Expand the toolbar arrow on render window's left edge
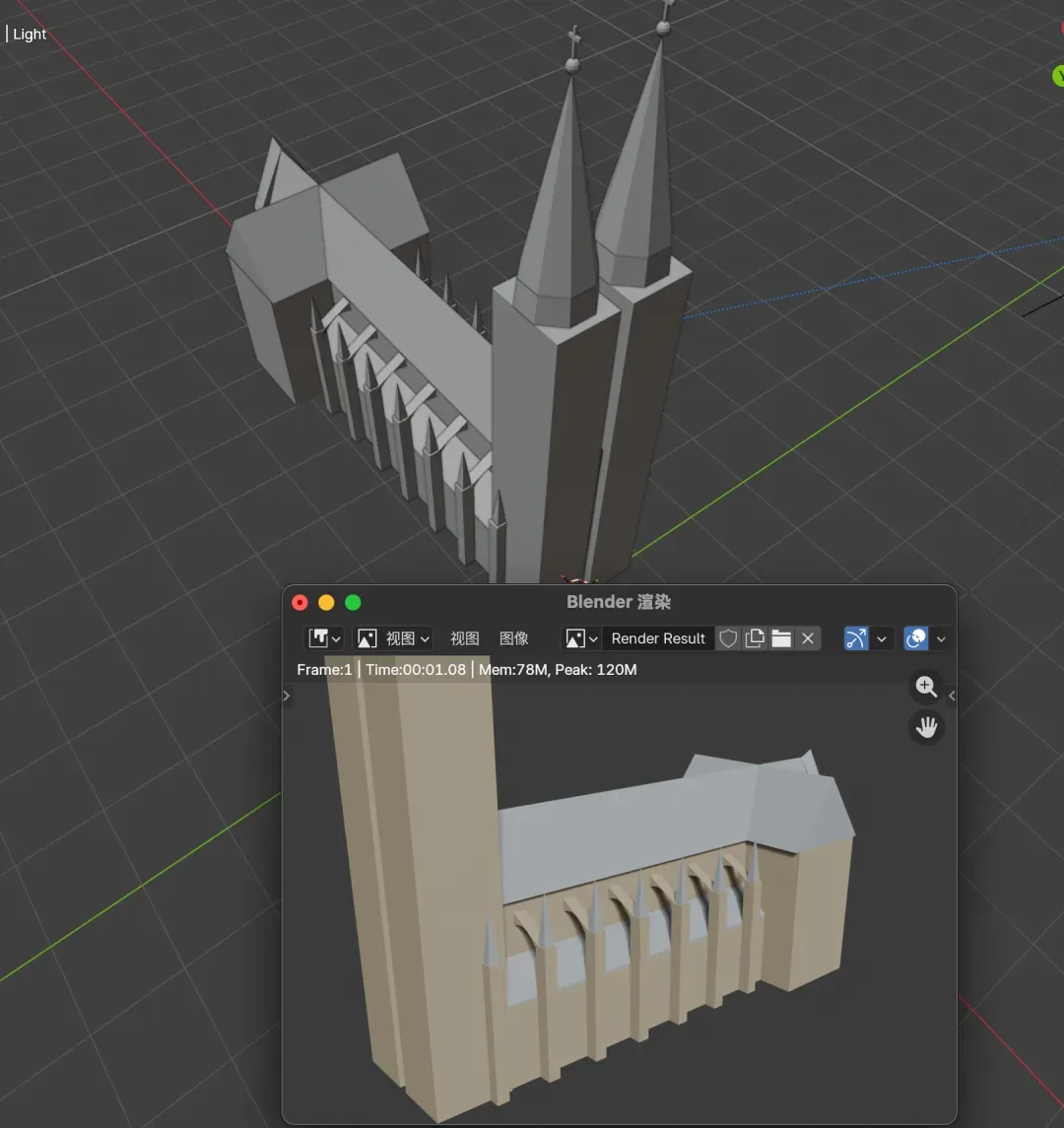Screen dimensions: 1064x1128 click(x=287, y=696)
